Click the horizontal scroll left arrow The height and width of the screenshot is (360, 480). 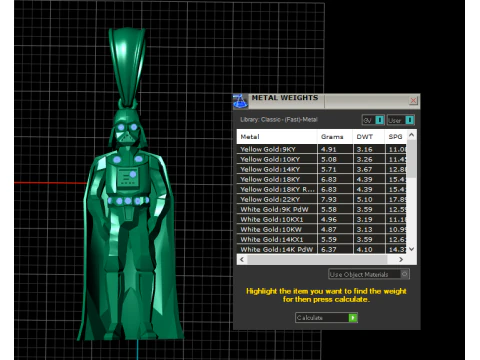click(242, 259)
